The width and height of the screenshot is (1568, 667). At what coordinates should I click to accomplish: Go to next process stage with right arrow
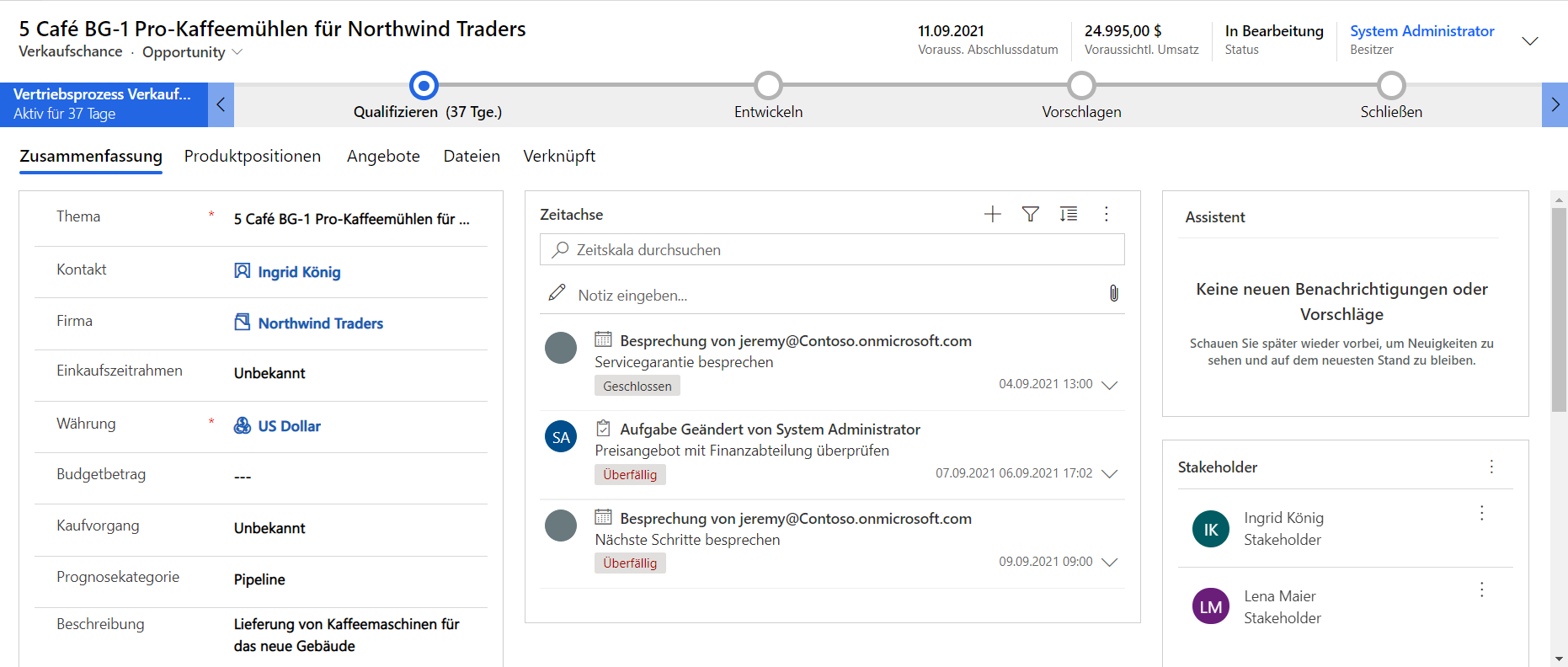click(1555, 104)
